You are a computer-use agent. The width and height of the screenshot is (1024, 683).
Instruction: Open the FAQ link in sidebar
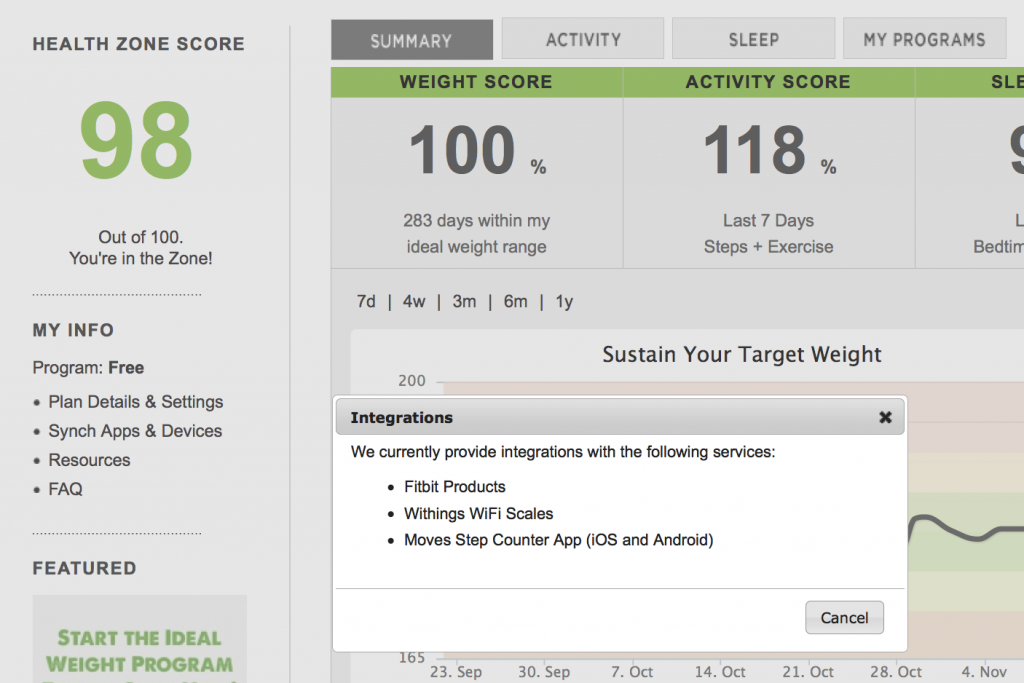point(65,489)
